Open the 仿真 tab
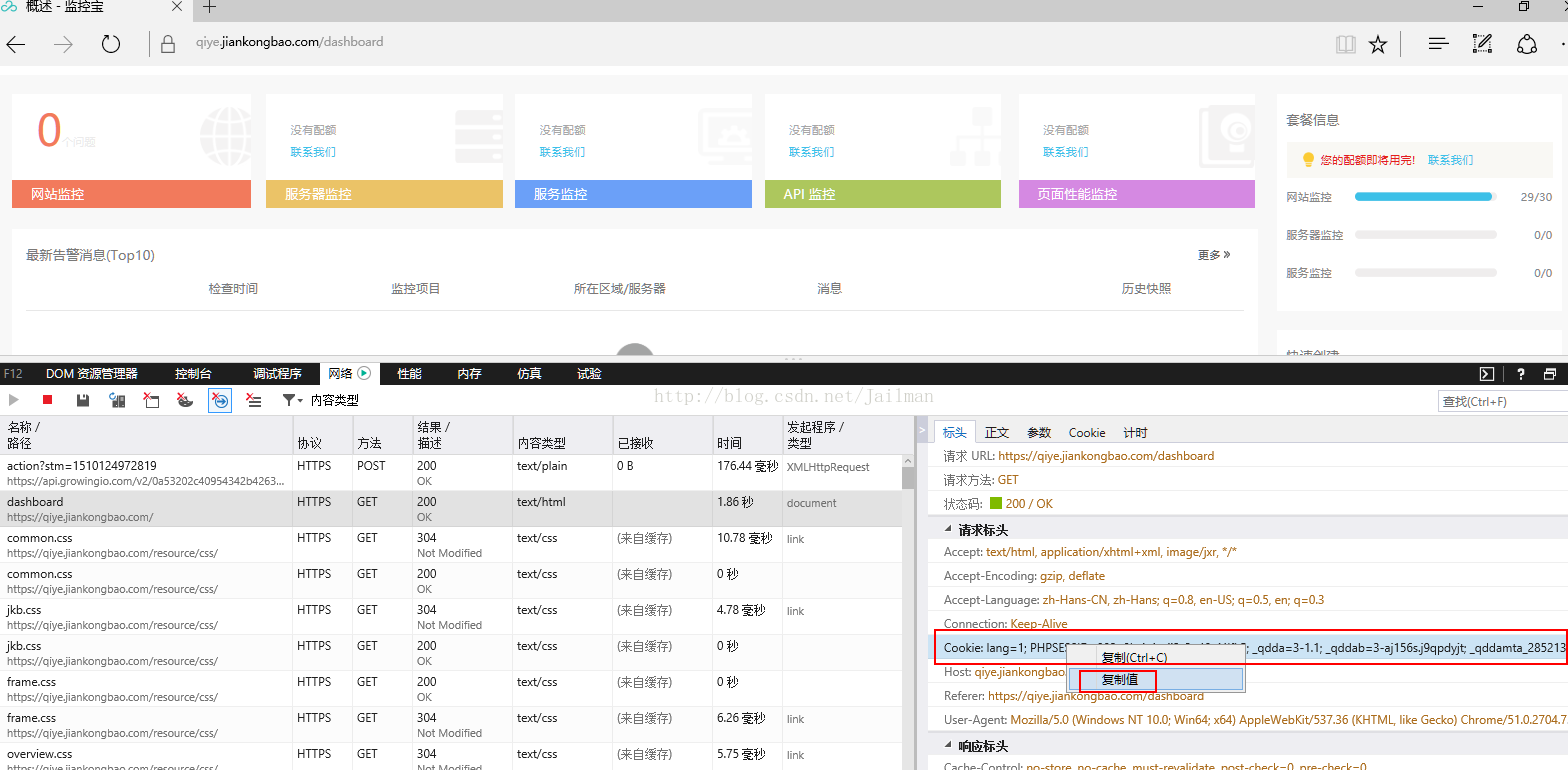This screenshot has height=770, width=1568. [x=529, y=374]
